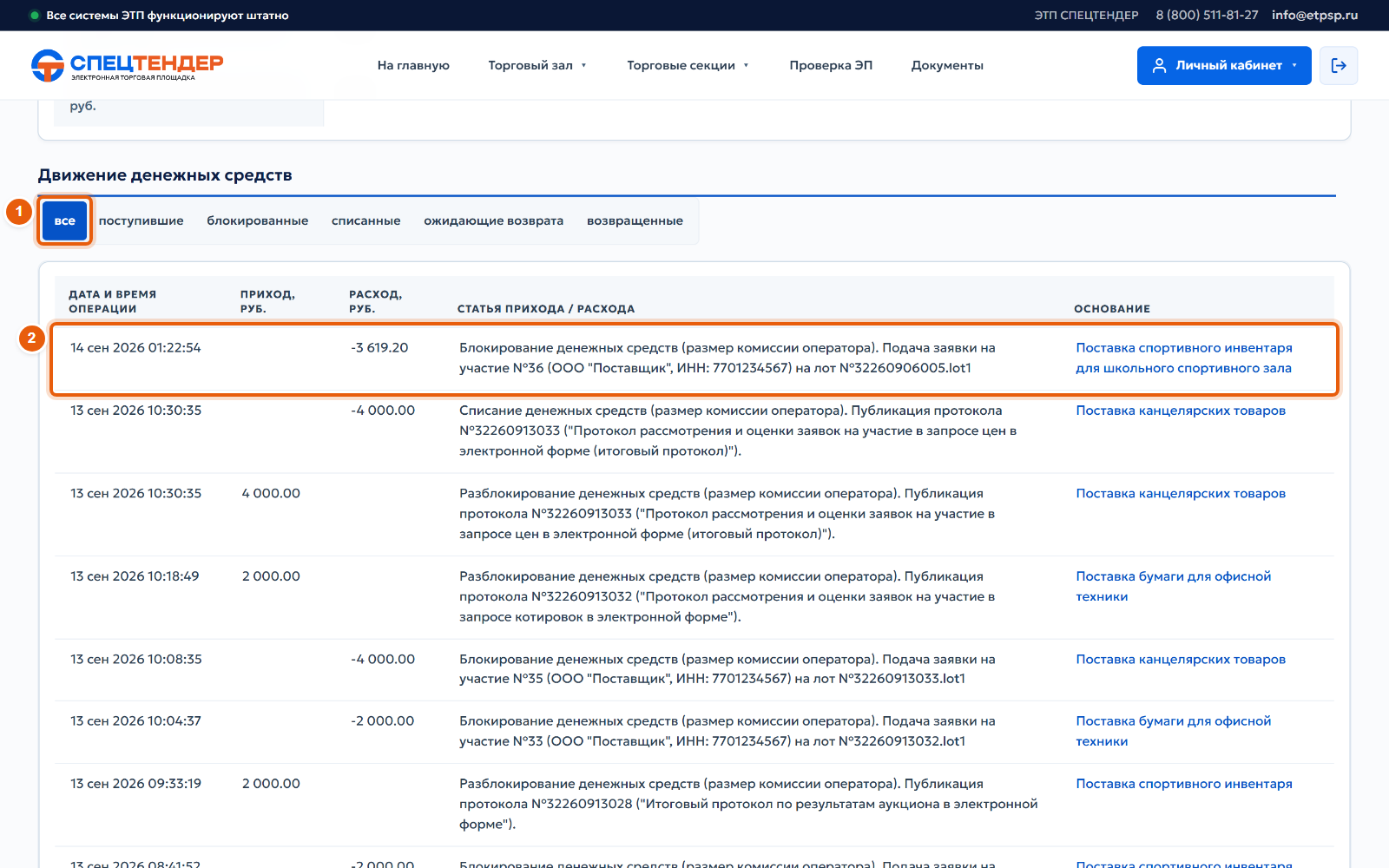Viewport: 1389px width, 868px height.
Task: Click the info@etpsp.ru email link
Action: pyautogui.click(x=1314, y=16)
